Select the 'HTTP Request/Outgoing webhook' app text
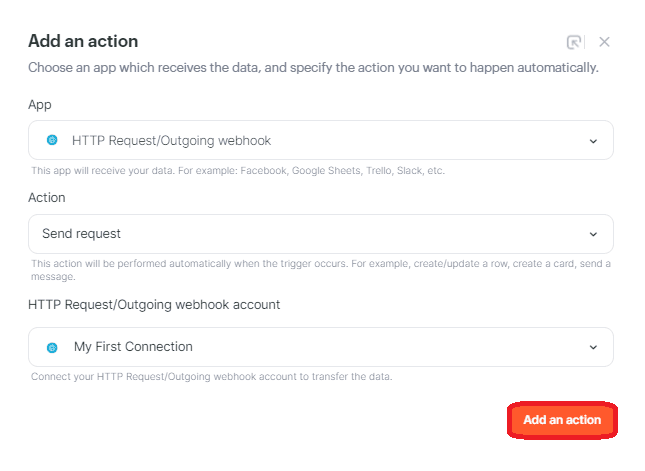This screenshot has height=471, width=645. pyautogui.click(x=171, y=141)
